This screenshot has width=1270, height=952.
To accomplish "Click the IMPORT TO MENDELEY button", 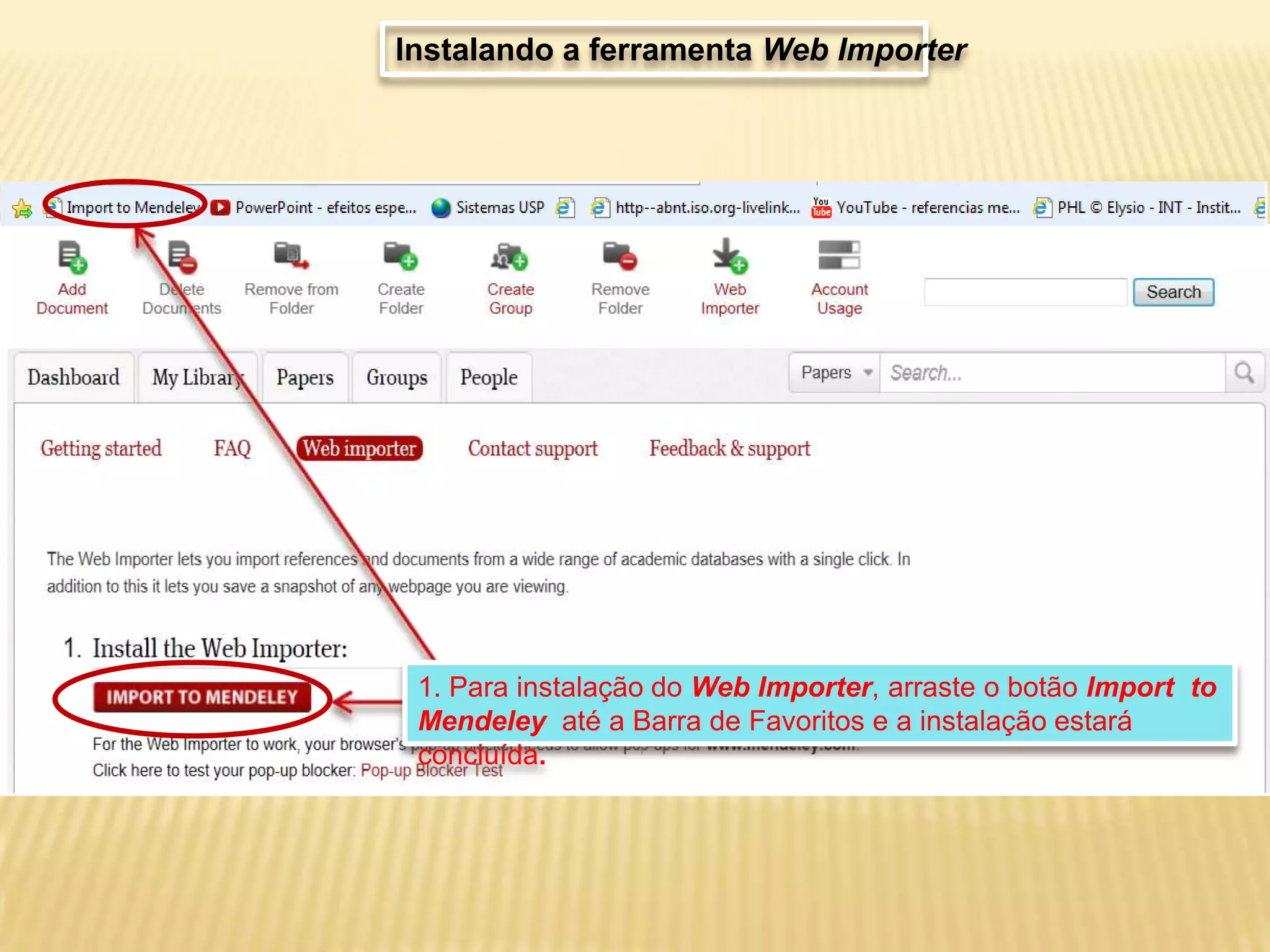I will click(202, 697).
